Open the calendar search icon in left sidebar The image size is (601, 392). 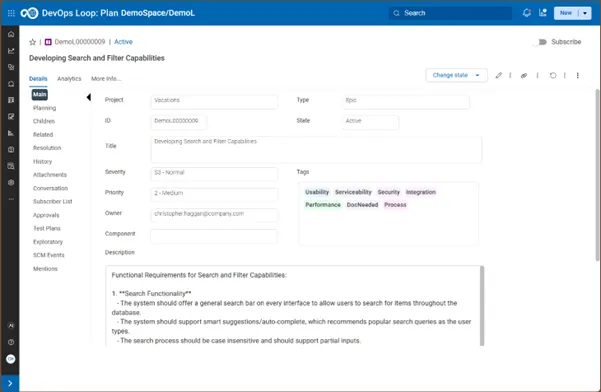click(11, 166)
